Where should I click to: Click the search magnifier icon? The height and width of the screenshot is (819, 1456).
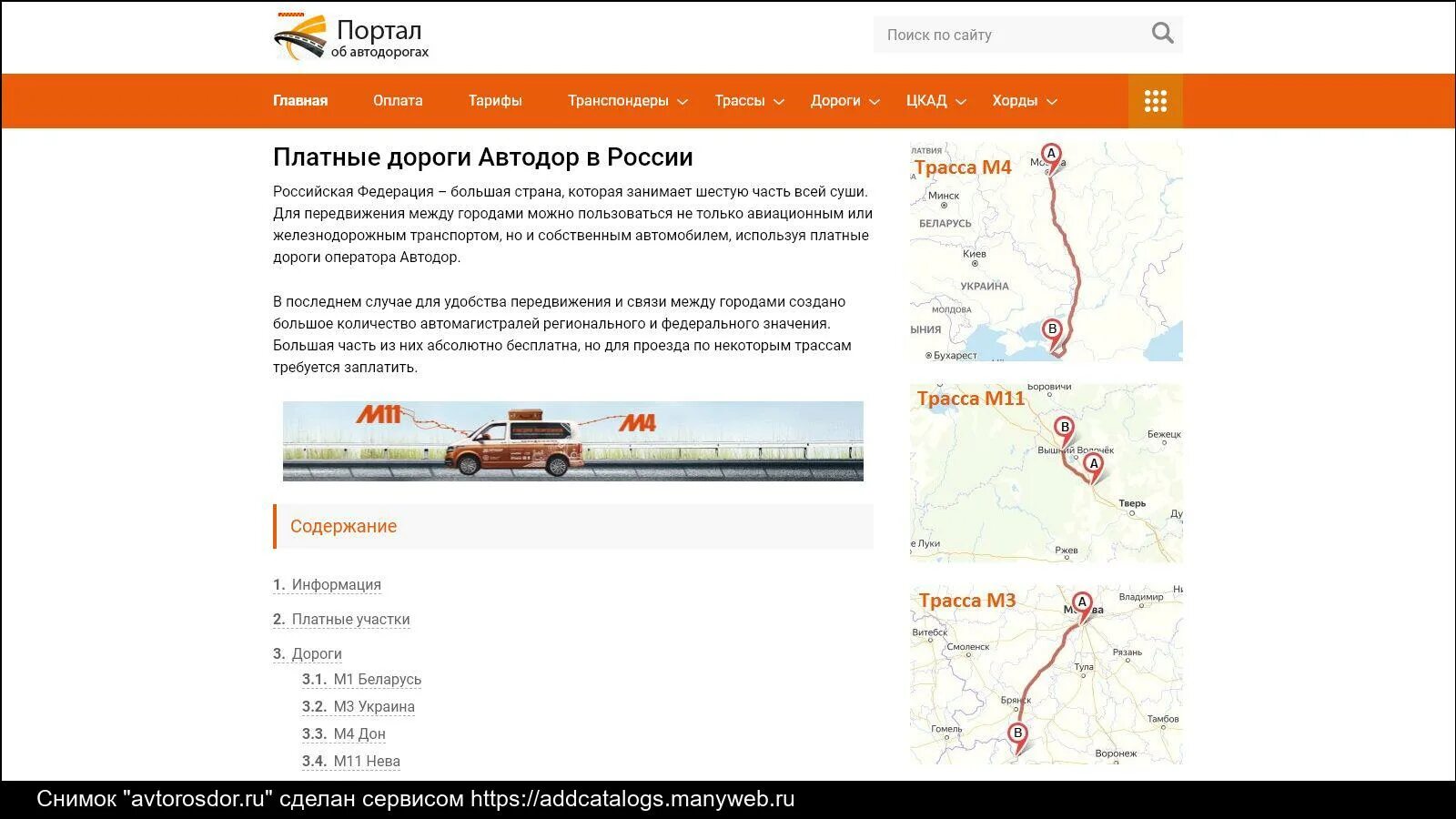coord(1162,35)
